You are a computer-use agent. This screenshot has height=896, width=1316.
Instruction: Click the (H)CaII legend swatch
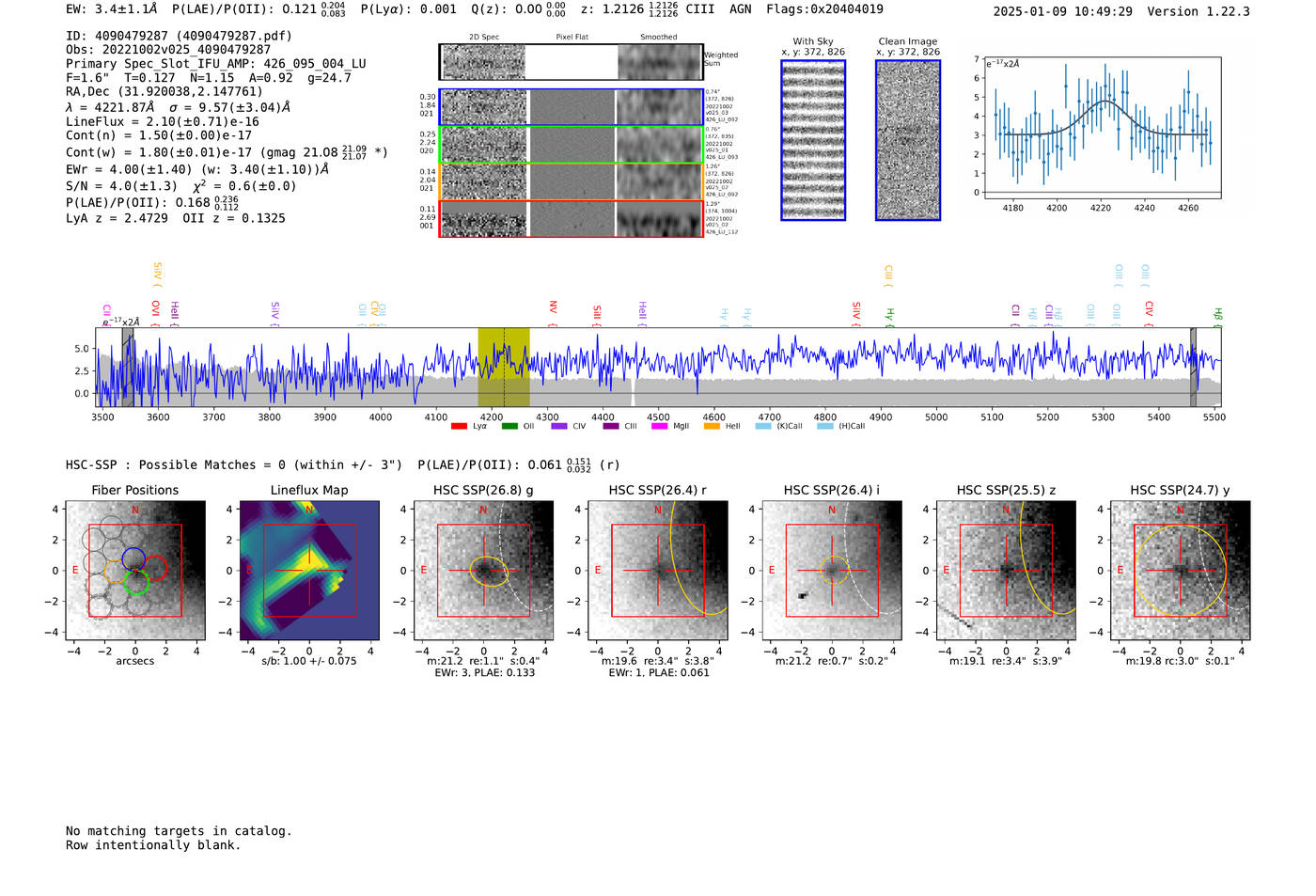tap(825, 427)
